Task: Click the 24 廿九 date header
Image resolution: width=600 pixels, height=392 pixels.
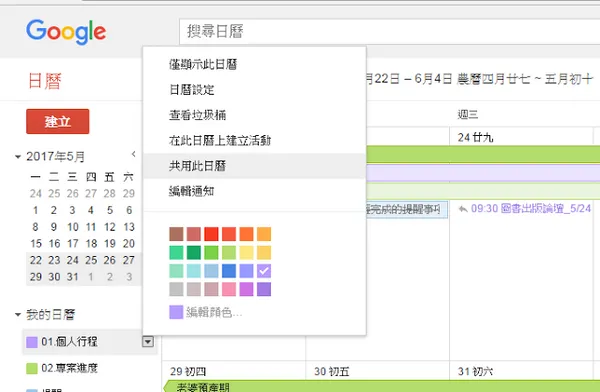Action: 475,137
